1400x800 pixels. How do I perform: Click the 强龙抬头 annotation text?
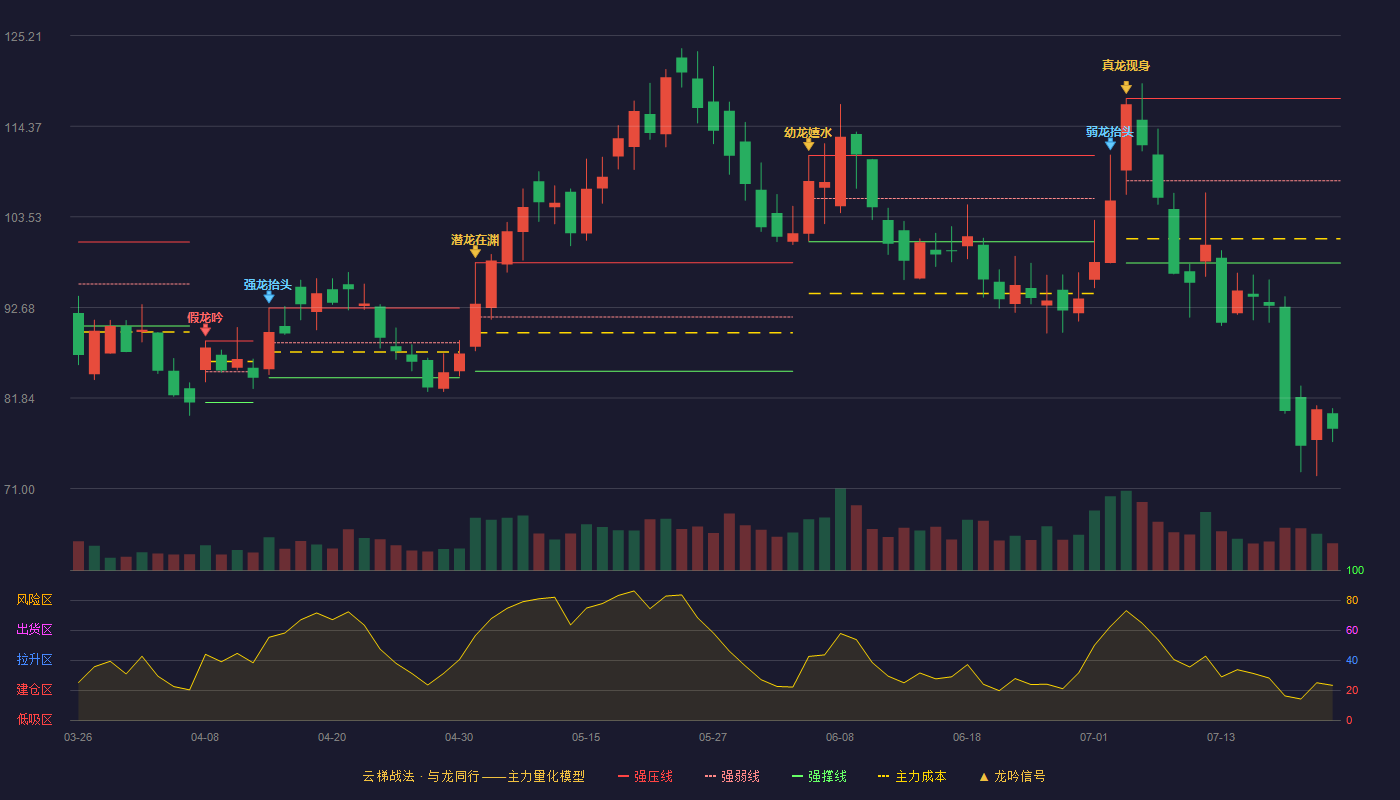(x=268, y=284)
